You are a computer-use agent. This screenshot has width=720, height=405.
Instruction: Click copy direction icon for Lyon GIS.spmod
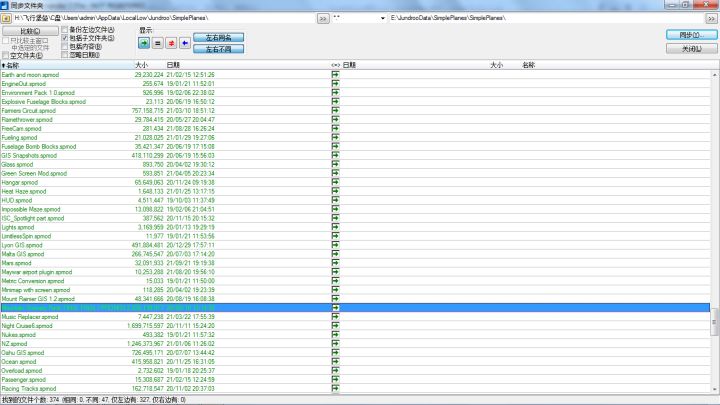click(335, 245)
